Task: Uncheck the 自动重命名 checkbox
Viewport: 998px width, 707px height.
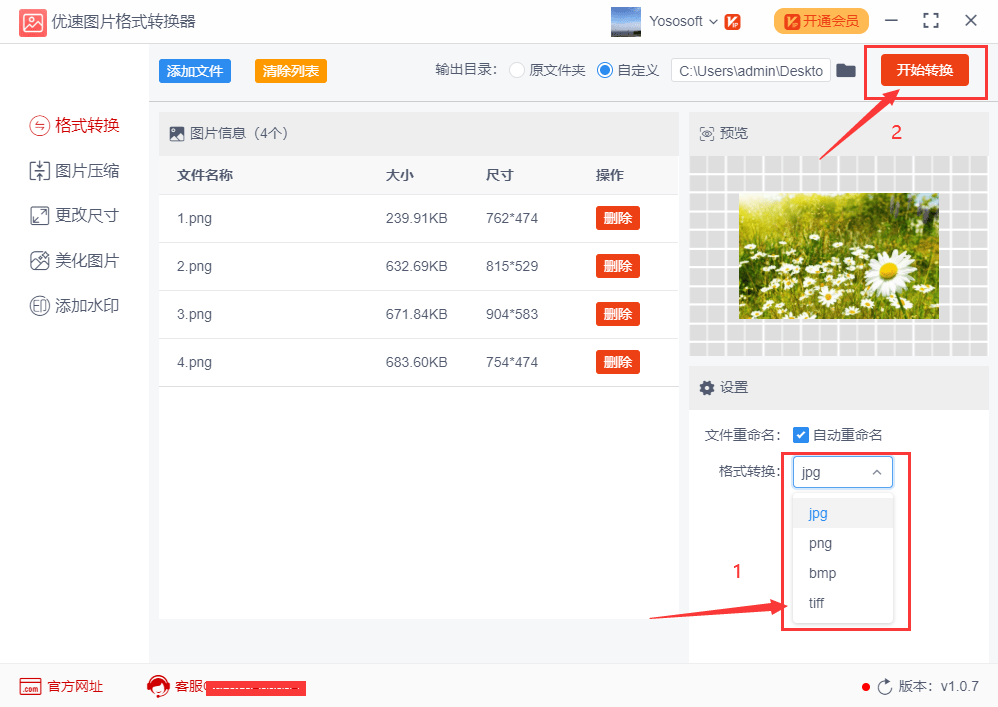Action: (801, 434)
